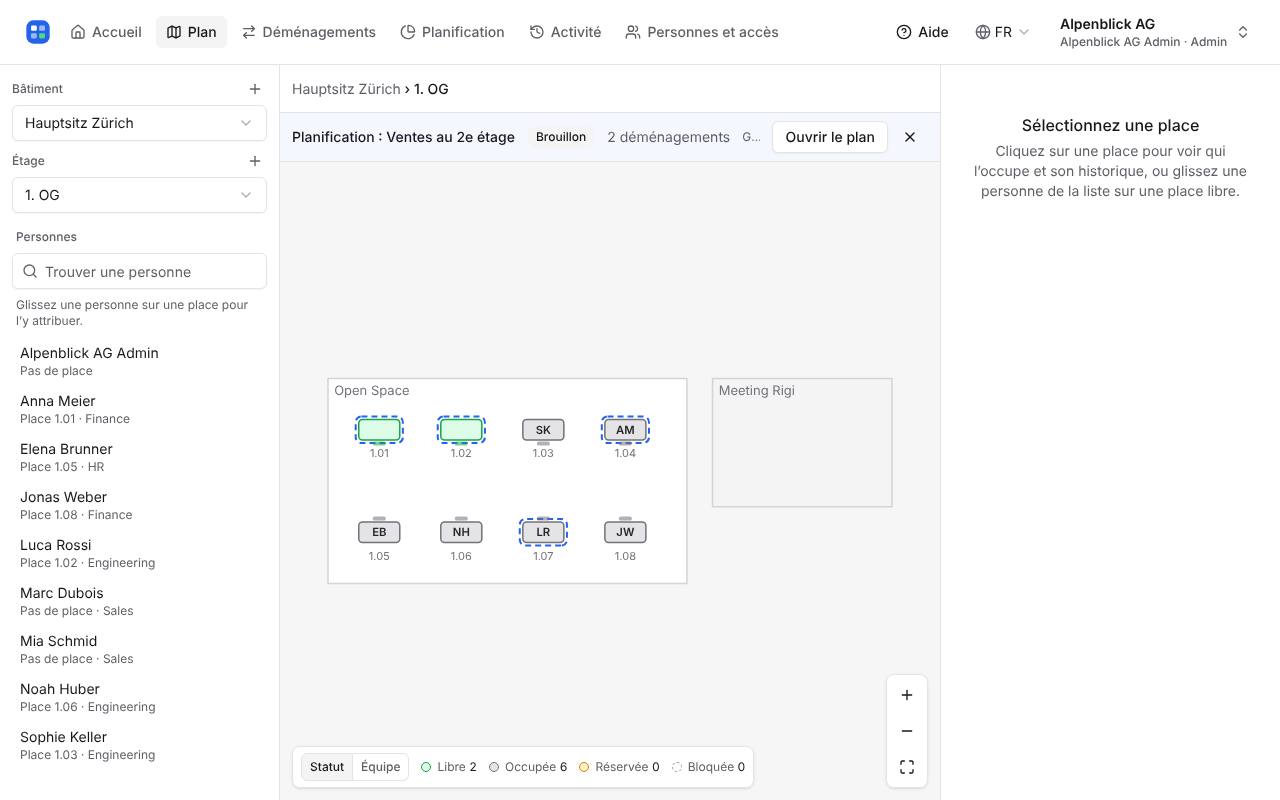The height and width of the screenshot is (800, 1280).
Task: Select free desk 1.02
Action: click(461, 430)
